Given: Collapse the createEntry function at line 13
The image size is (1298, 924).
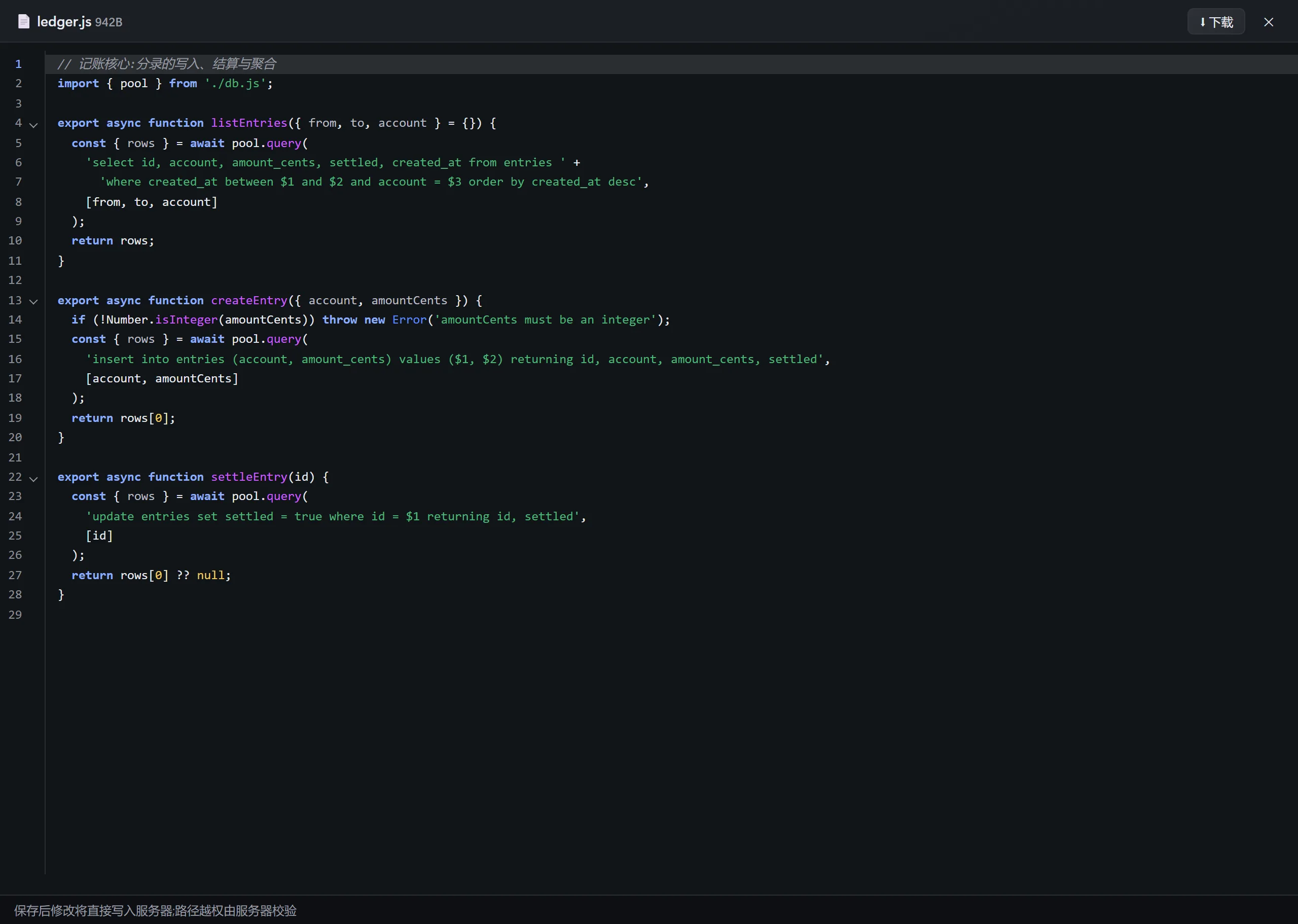Looking at the screenshot, I should [33, 302].
